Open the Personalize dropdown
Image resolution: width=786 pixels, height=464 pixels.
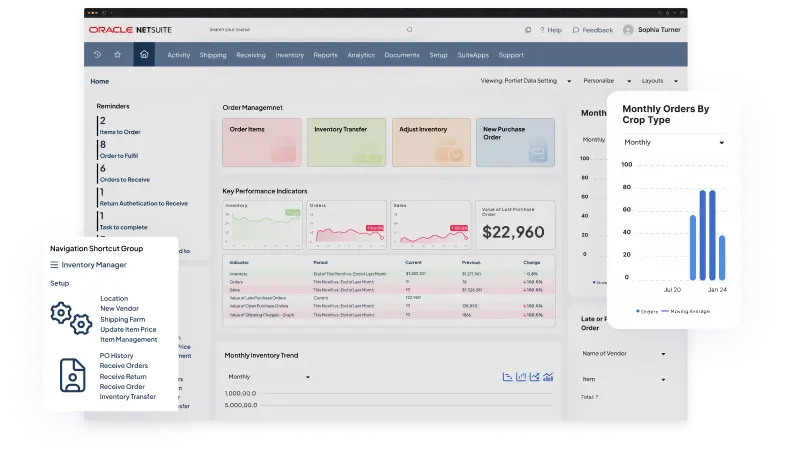click(x=604, y=80)
